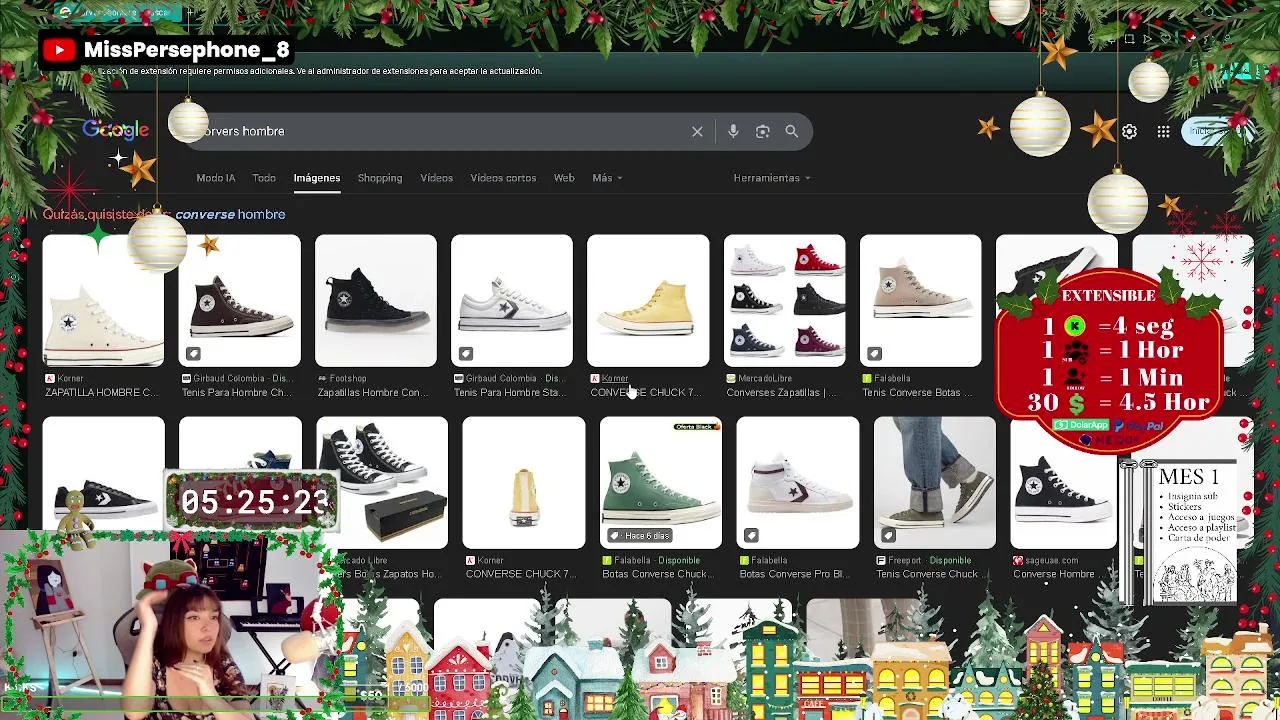
Task: Click the Google logo
Action: pos(116,130)
